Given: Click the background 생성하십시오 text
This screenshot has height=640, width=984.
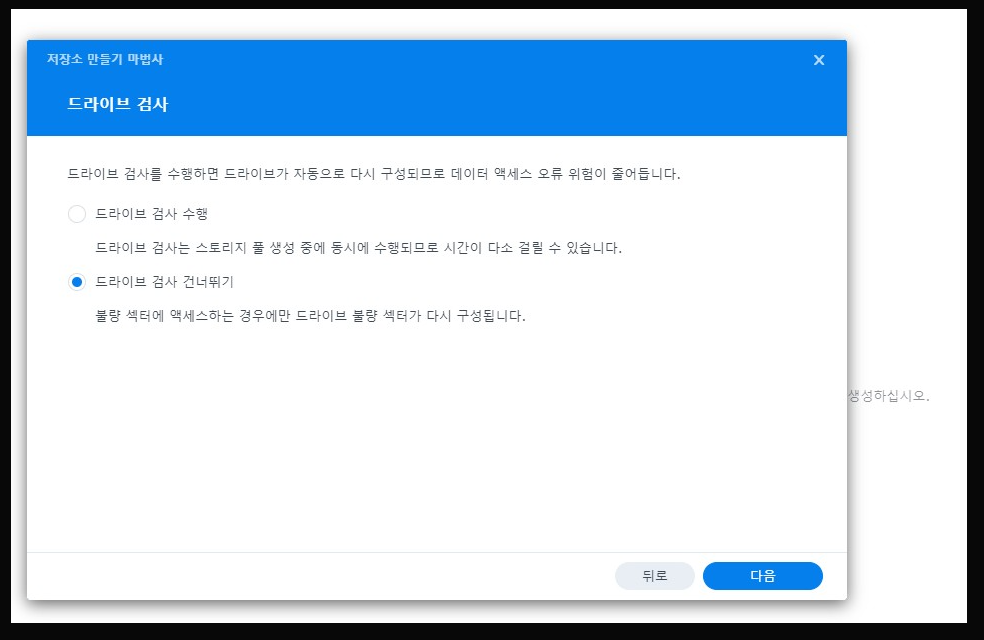Looking at the screenshot, I should pos(889,396).
